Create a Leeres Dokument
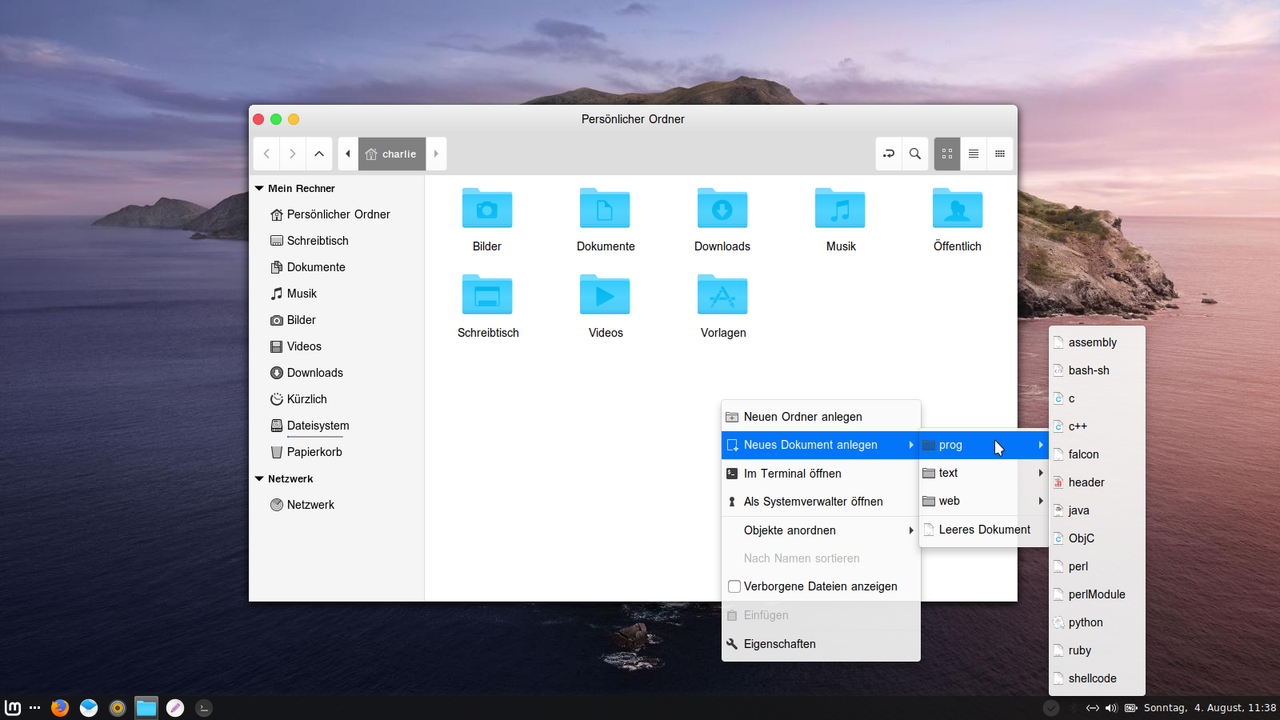 point(984,530)
